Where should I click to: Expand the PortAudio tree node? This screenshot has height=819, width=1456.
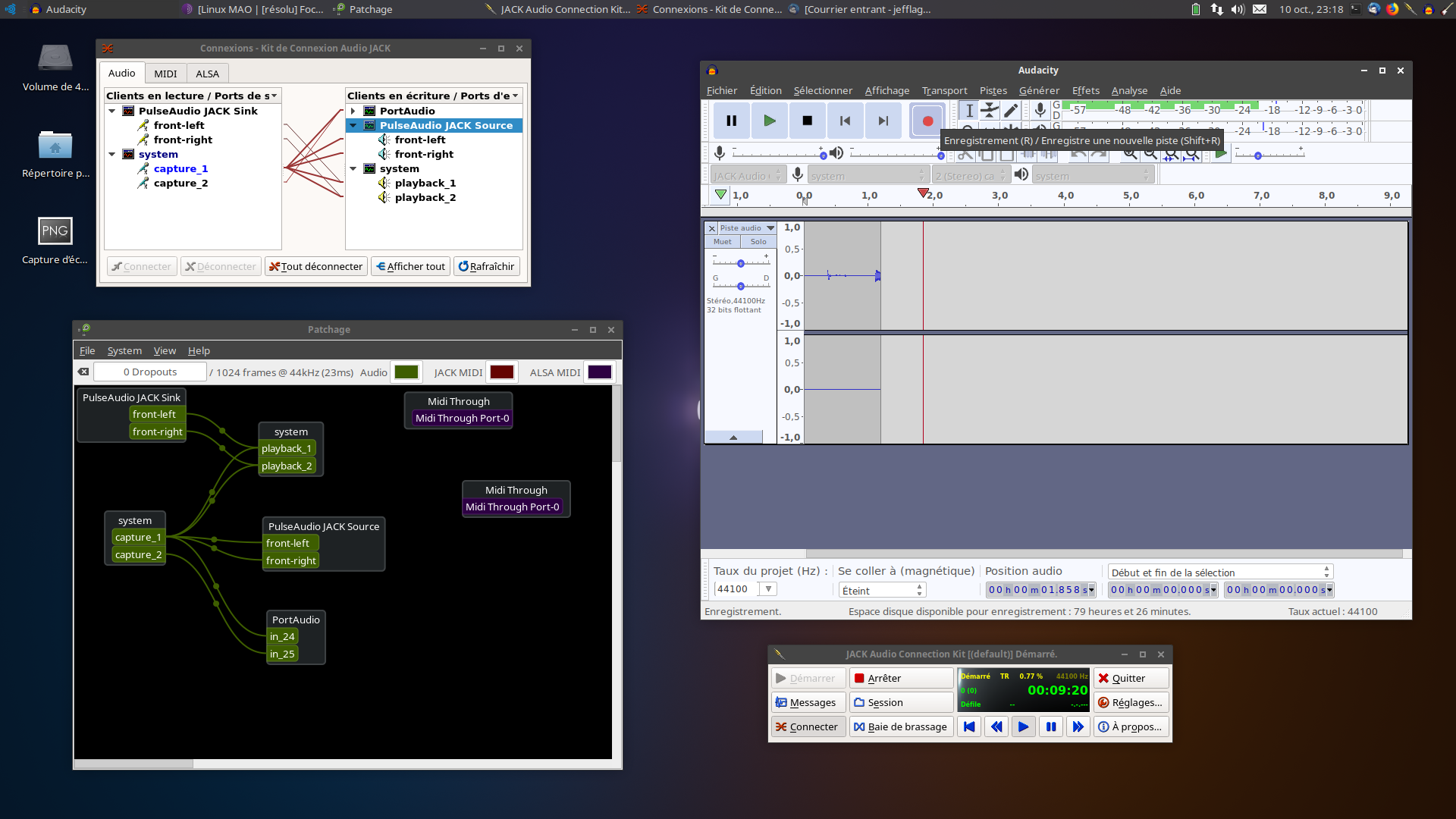pos(353,111)
